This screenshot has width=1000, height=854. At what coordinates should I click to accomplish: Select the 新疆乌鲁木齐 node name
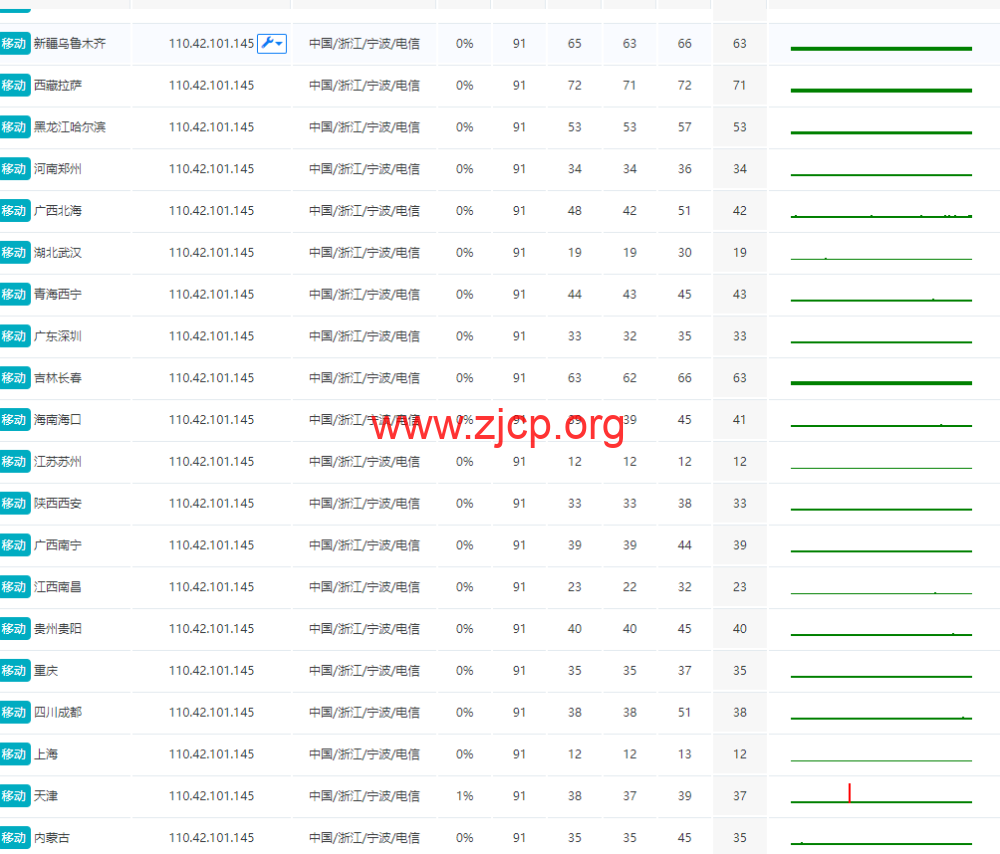coord(70,43)
